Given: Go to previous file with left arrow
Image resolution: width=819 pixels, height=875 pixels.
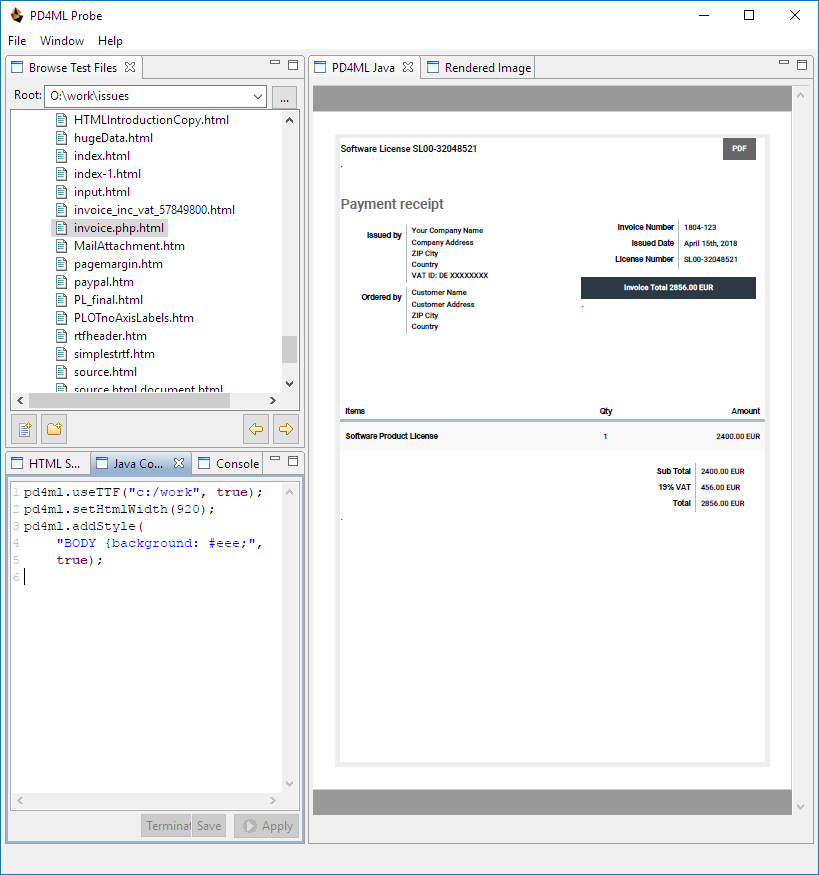Looking at the screenshot, I should tap(256, 429).
